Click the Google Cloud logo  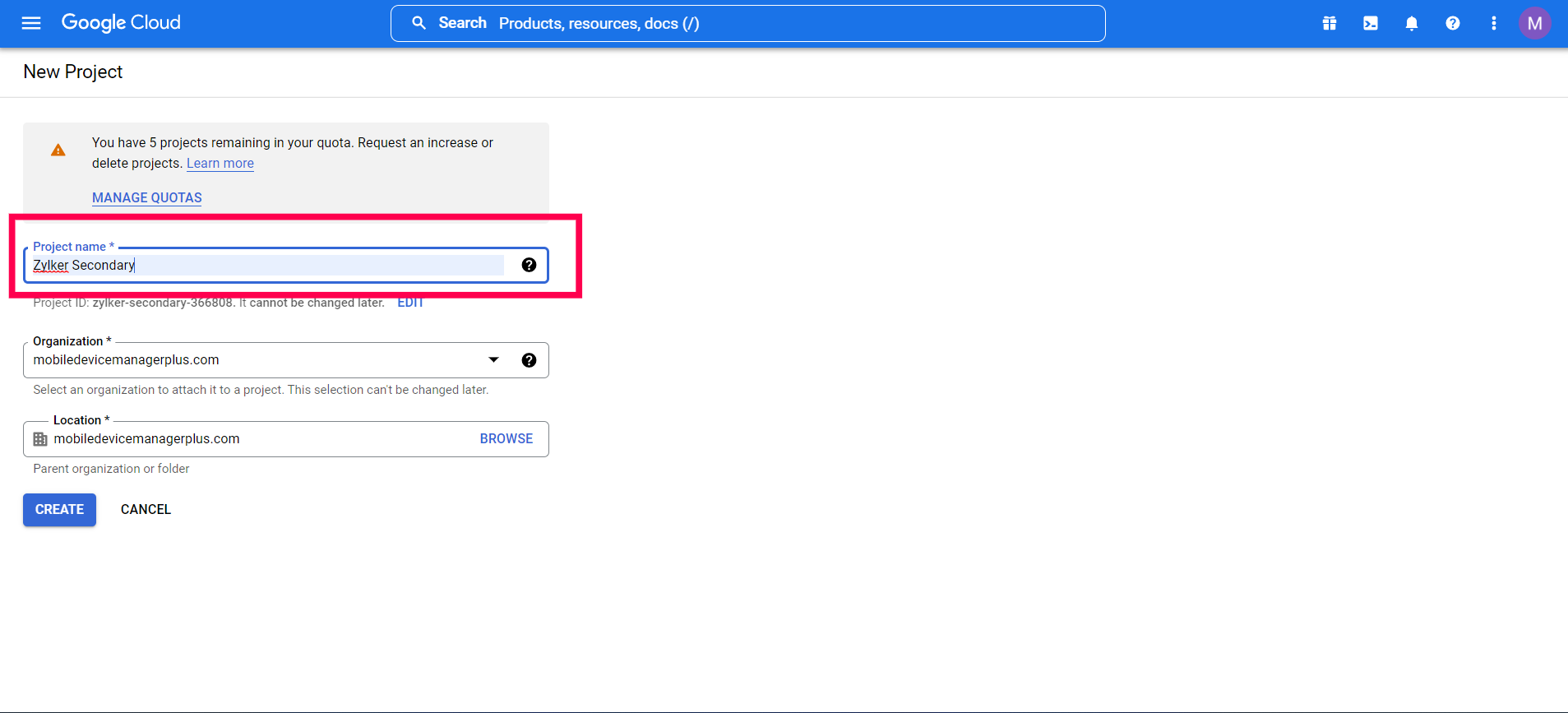point(121,23)
